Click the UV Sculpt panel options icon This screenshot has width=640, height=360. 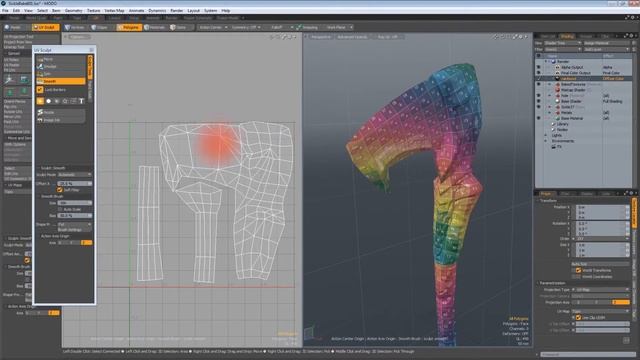[x=91, y=50]
